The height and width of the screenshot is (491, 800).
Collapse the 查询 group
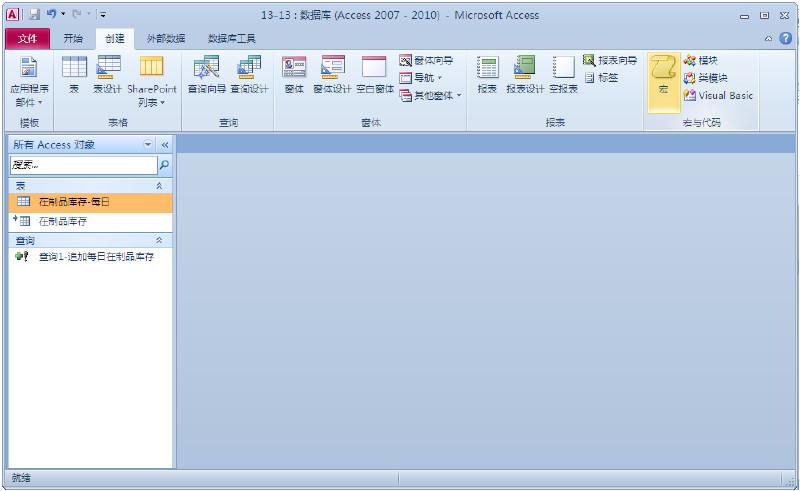click(159, 240)
